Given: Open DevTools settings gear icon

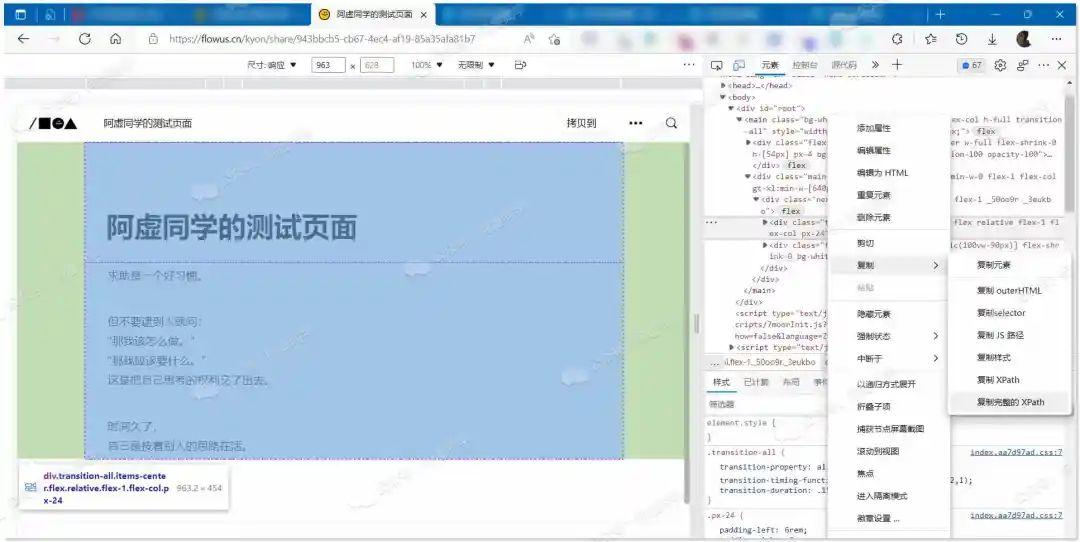Looking at the screenshot, I should pos(1000,65).
